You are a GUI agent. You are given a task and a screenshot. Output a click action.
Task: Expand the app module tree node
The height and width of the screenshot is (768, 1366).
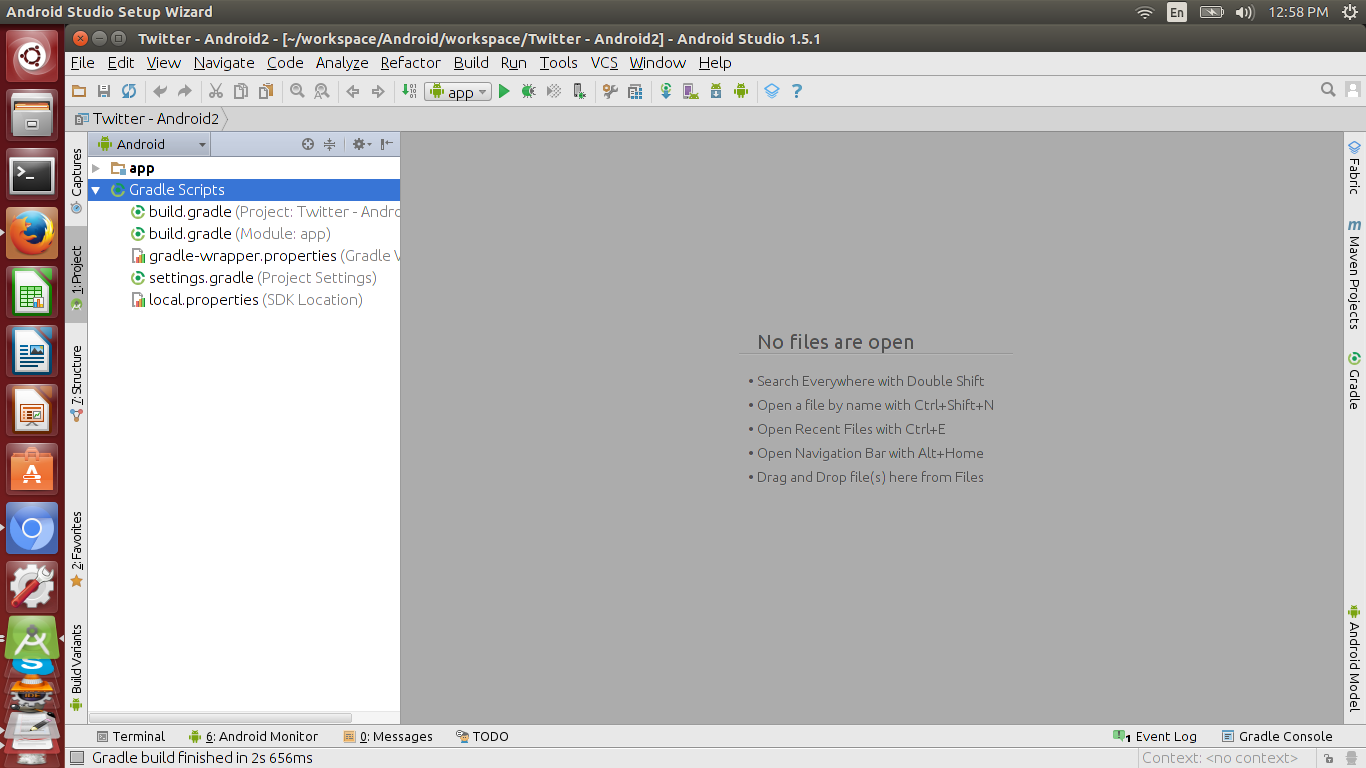tap(96, 168)
